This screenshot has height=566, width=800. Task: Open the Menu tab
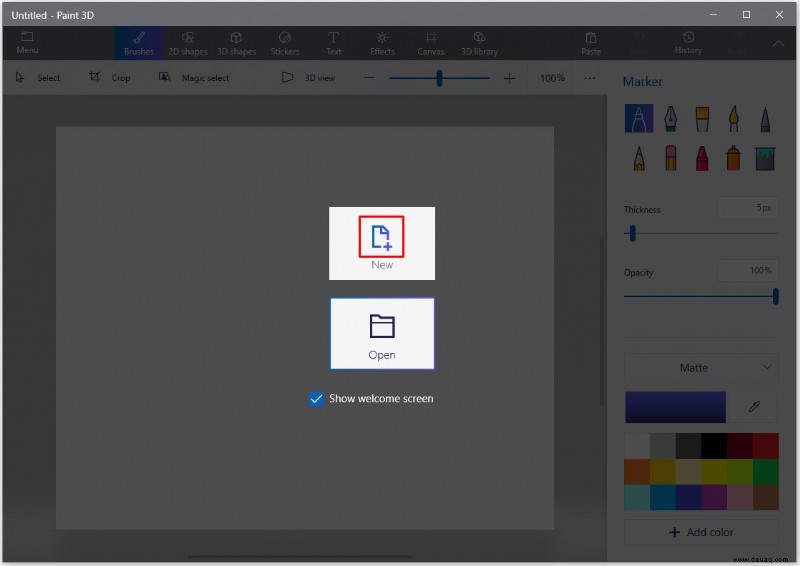(27, 43)
